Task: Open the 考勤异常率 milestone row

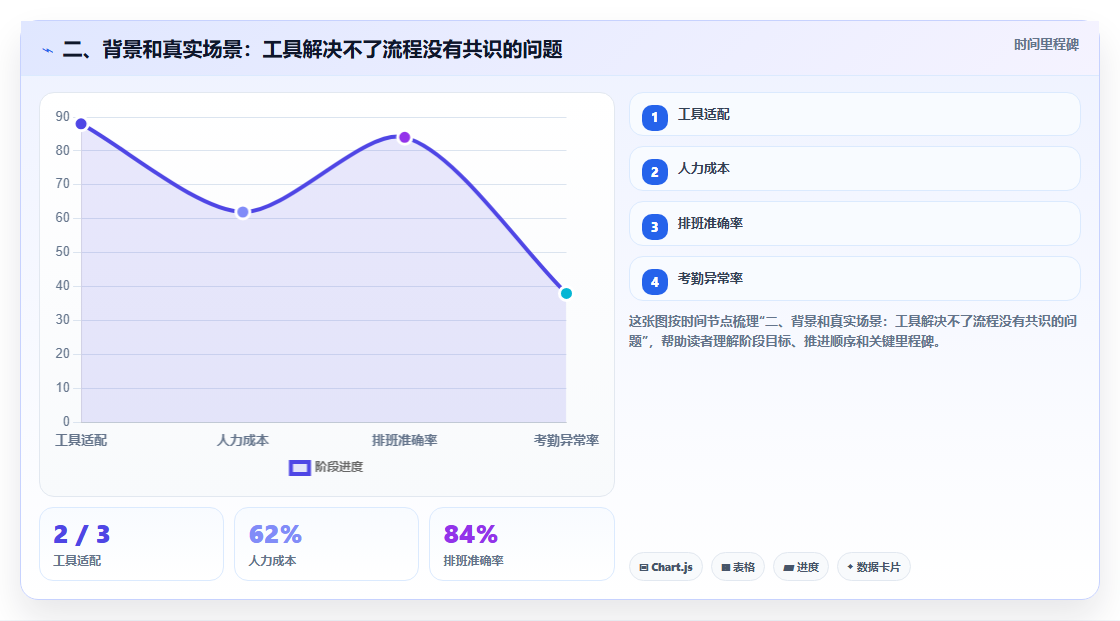Action: 854,279
